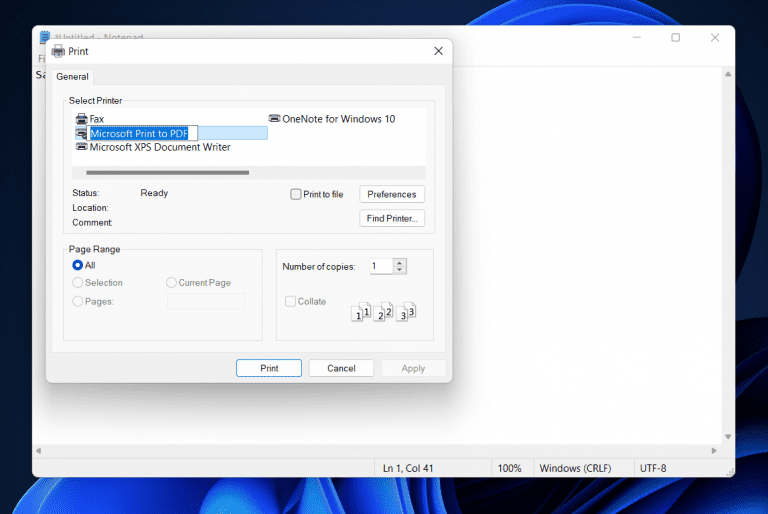Decrease number of copies with down arrow
This screenshot has width=768, height=514.
click(x=400, y=270)
